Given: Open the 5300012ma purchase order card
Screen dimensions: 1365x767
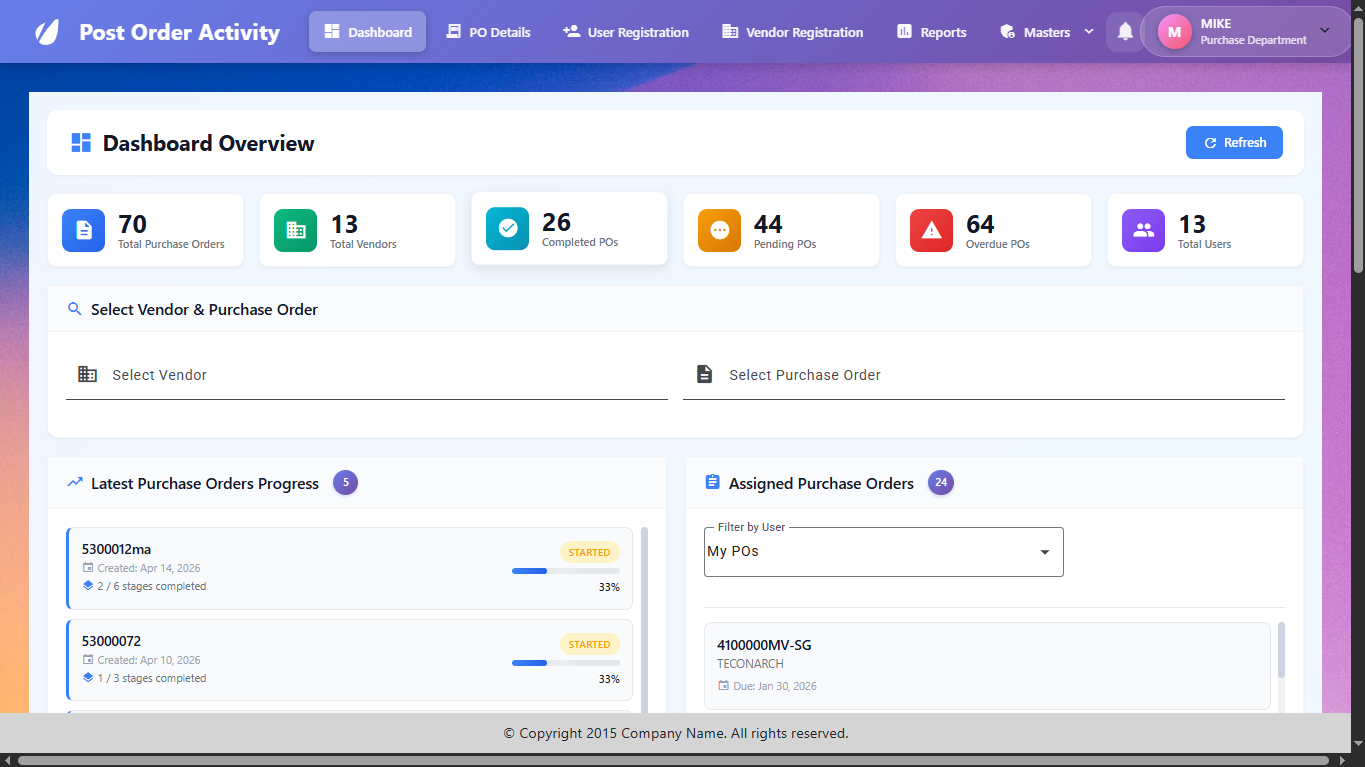Looking at the screenshot, I should coord(350,568).
